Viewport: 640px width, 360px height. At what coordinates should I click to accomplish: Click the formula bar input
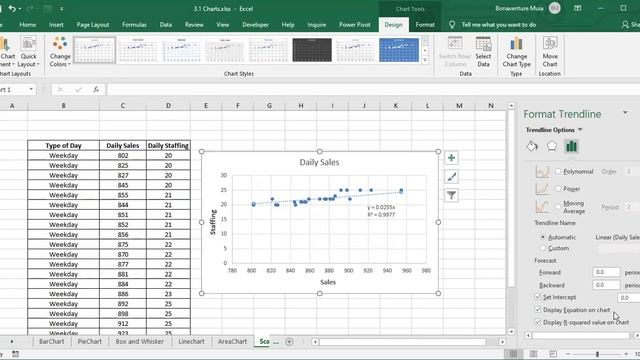pos(373,89)
